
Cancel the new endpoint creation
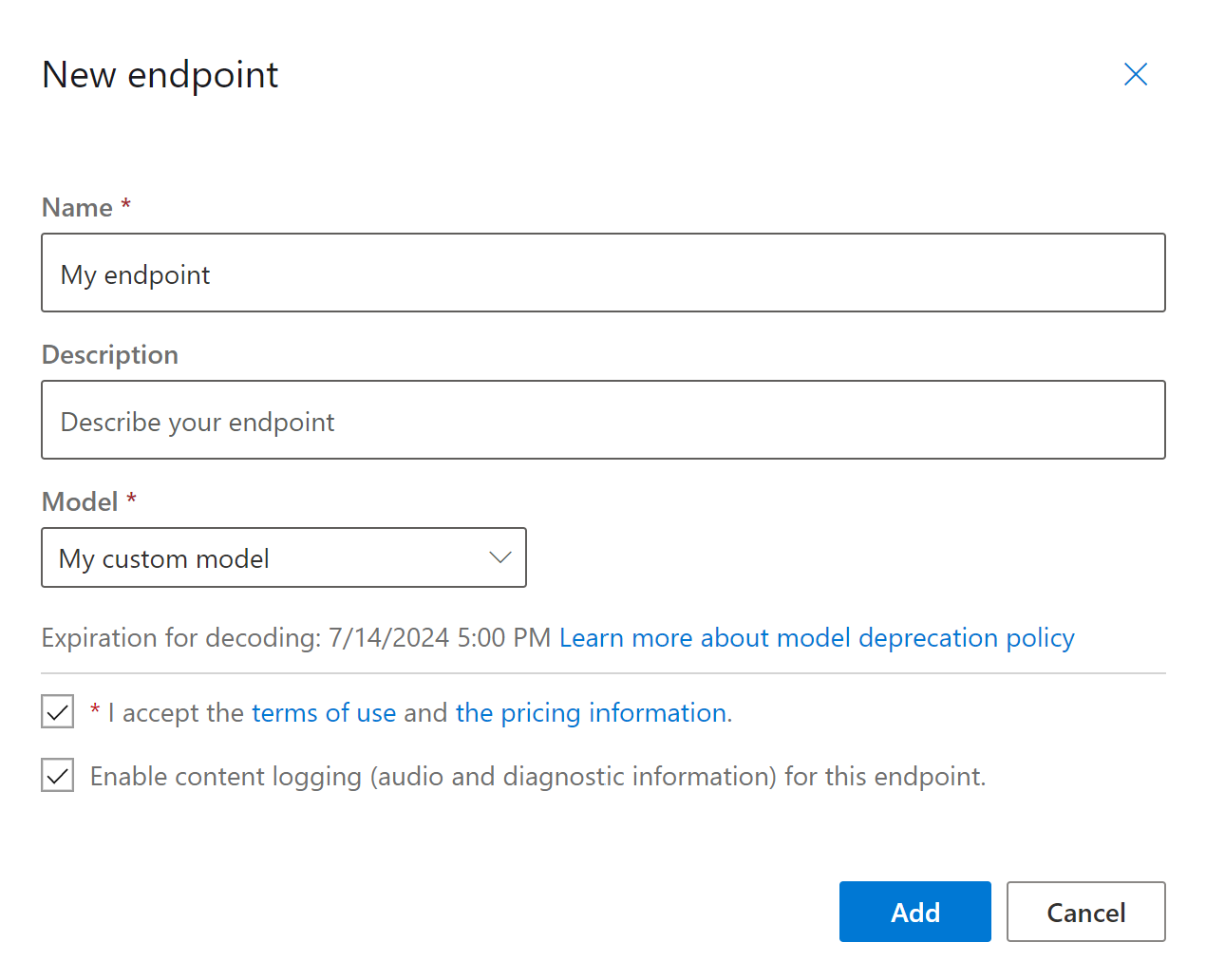coord(1085,912)
